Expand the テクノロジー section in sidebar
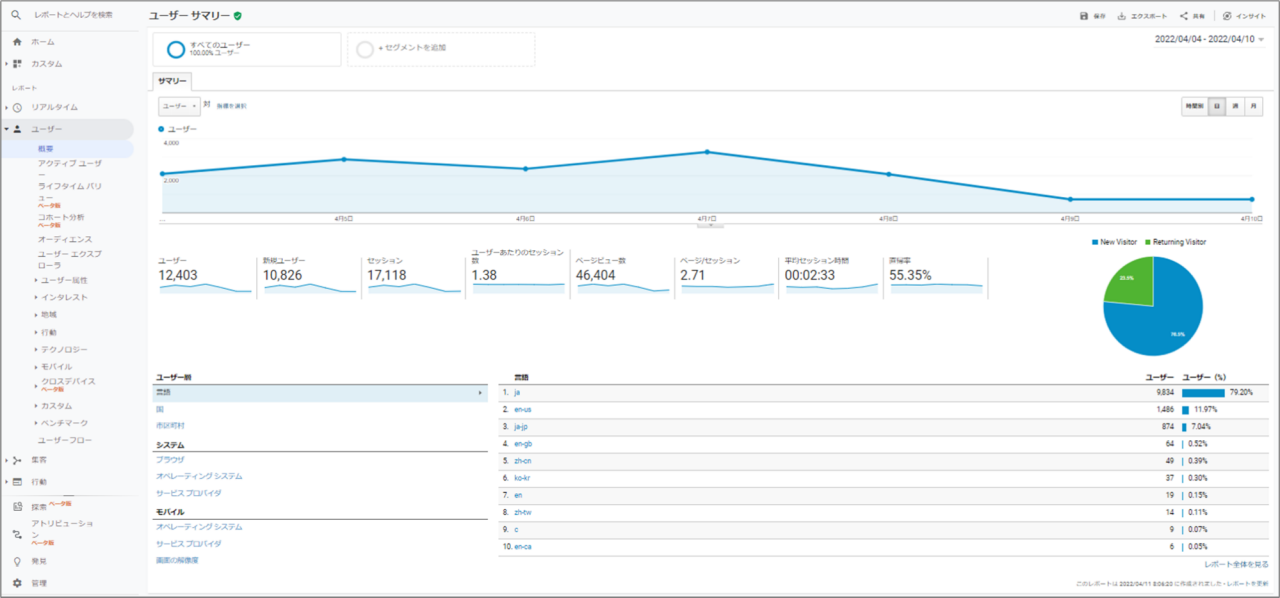1280x598 pixels. 62,349
